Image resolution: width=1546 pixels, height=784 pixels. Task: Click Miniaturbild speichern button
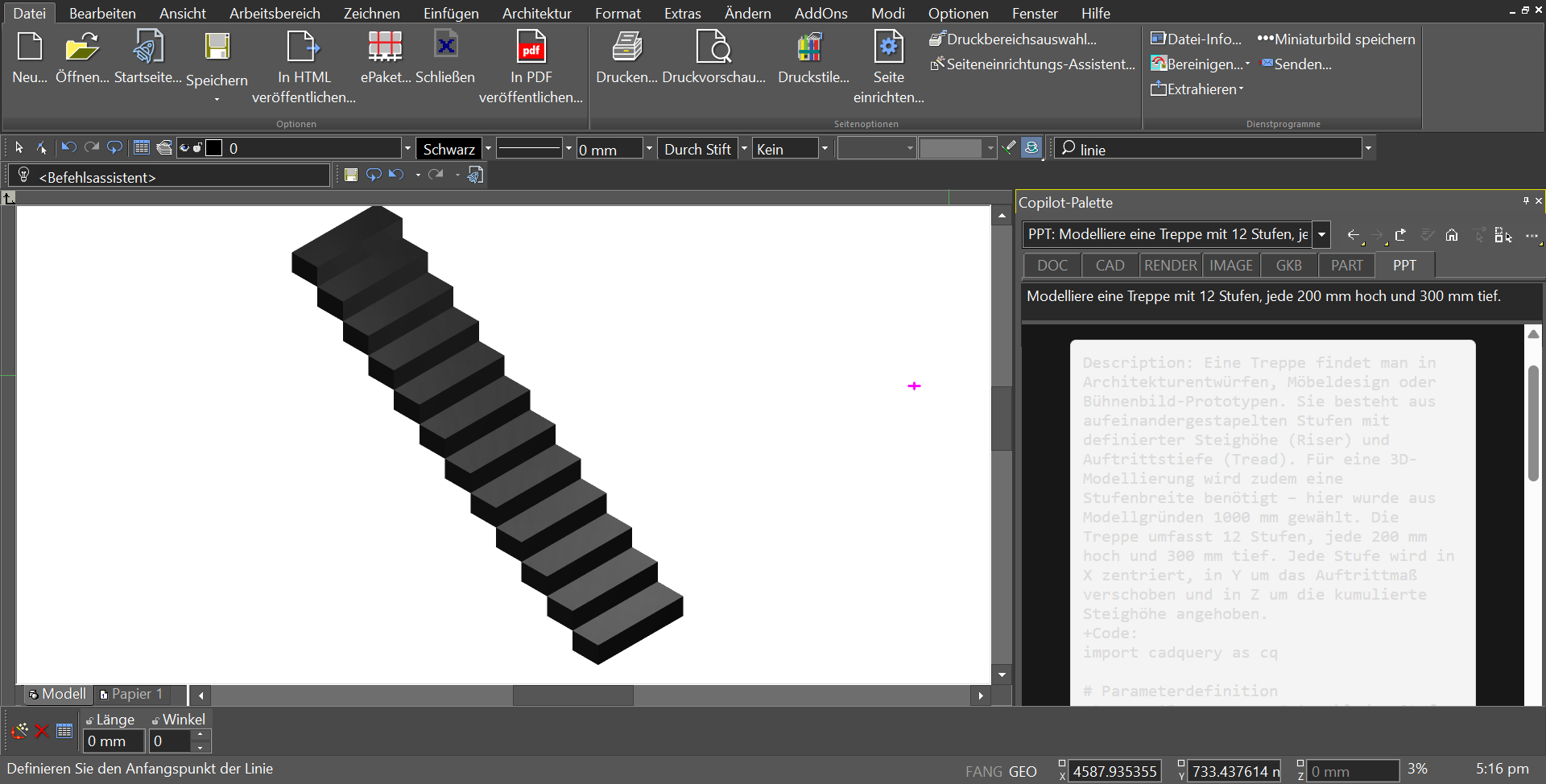[1336, 39]
